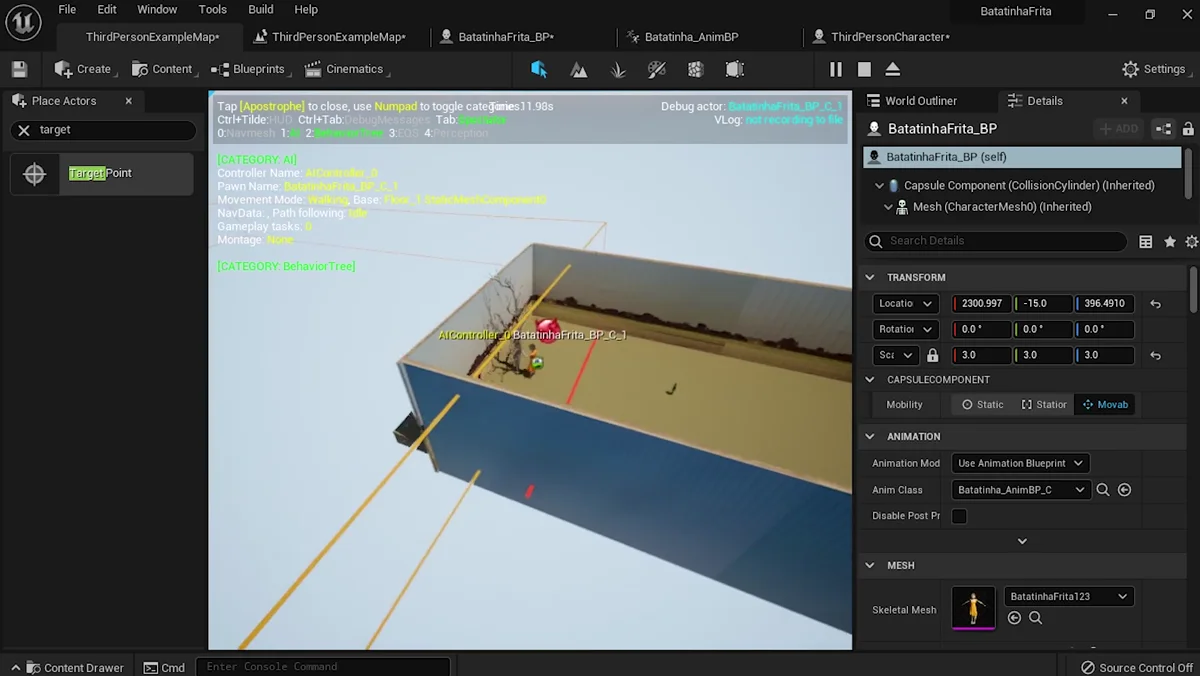Open the File menu

pos(67,10)
